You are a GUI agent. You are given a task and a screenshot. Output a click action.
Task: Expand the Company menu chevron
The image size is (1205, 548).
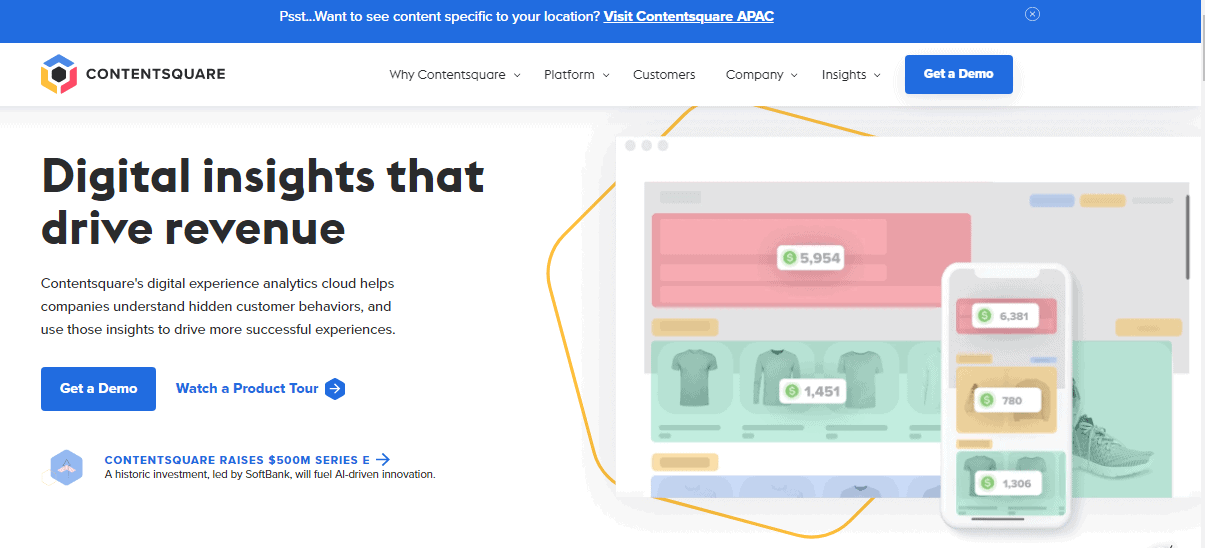tap(794, 75)
